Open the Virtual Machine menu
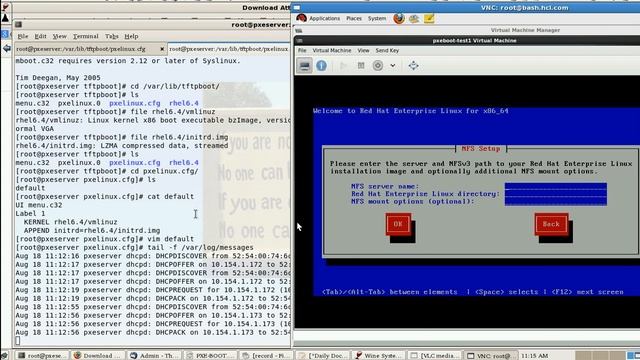640x360 pixels. [x=332, y=51]
